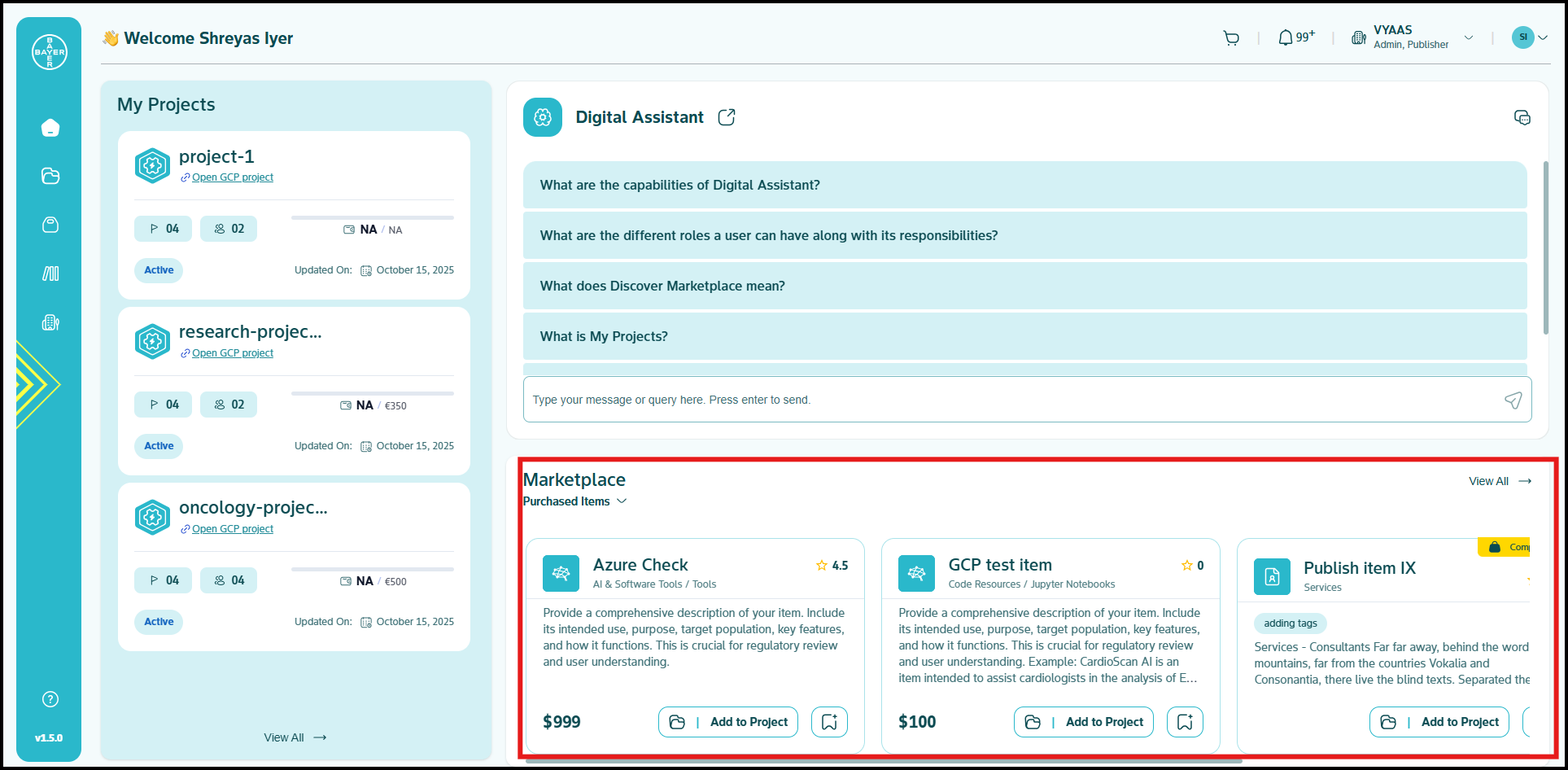Select the organization building icon in sidebar
Image resolution: width=1568 pixels, height=770 pixels.
click(x=50, y=322)
